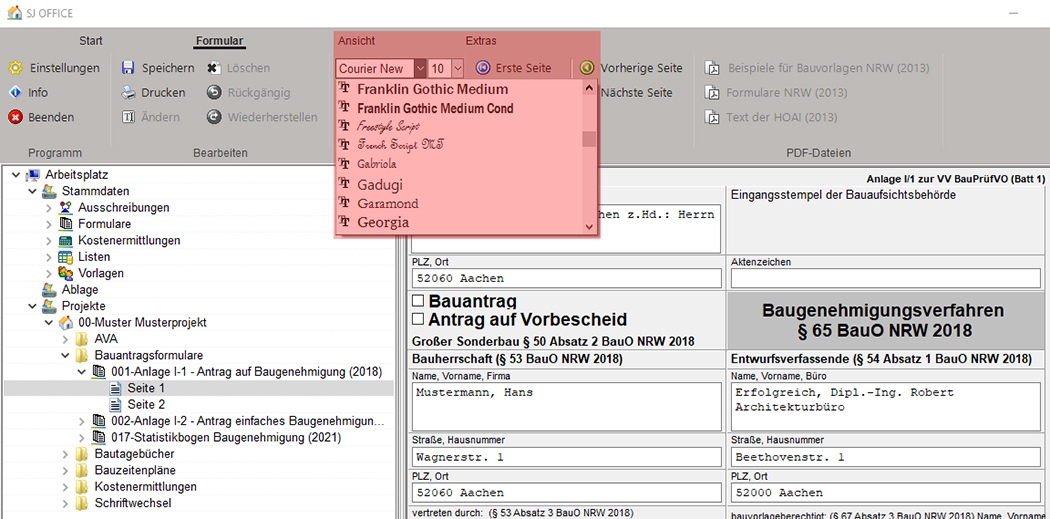The width and height of the screenshot is (1050, 519).
Task: Click the Wagnerstr. 1 street field
Action: pos(567,457)
